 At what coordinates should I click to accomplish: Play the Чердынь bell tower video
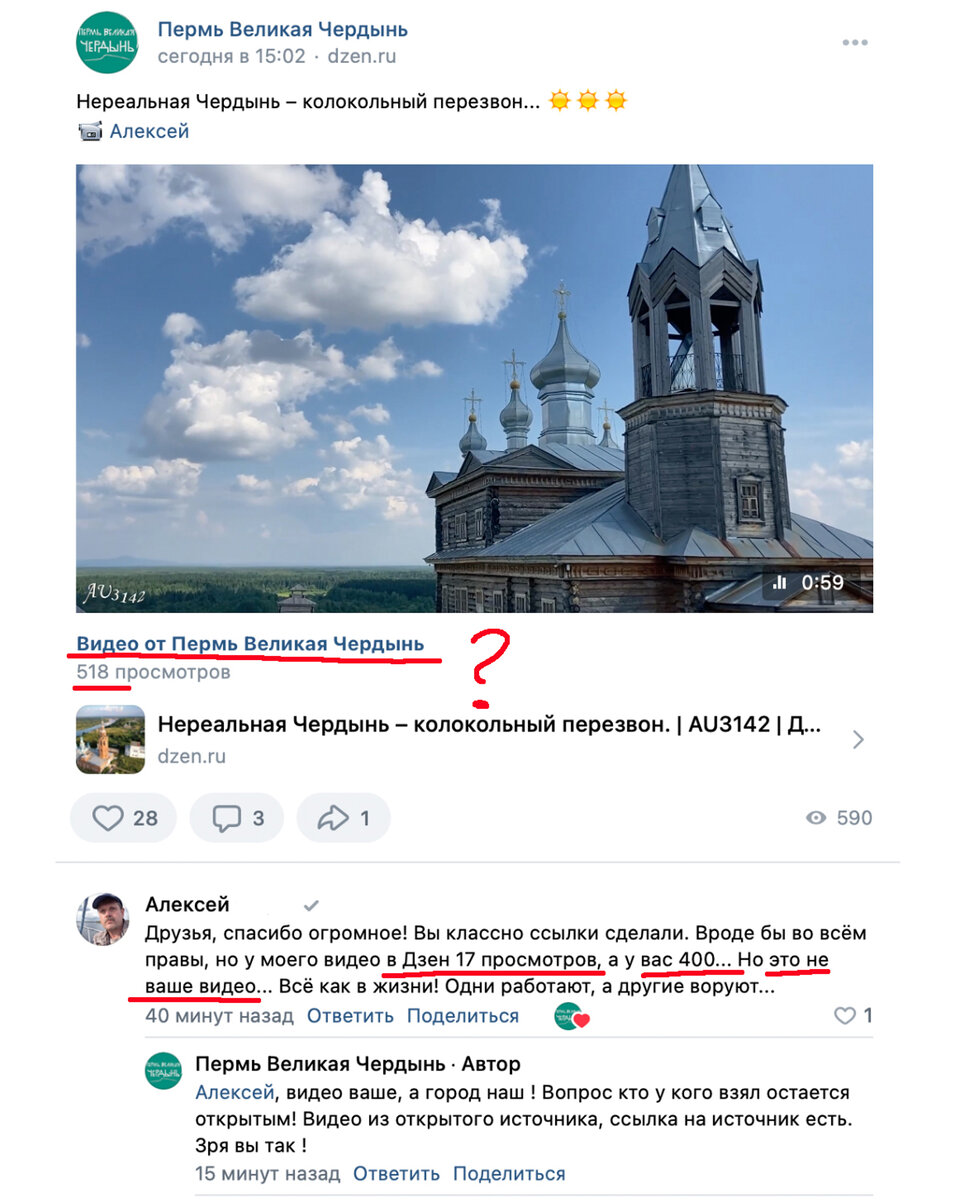[x=474, y=388]
